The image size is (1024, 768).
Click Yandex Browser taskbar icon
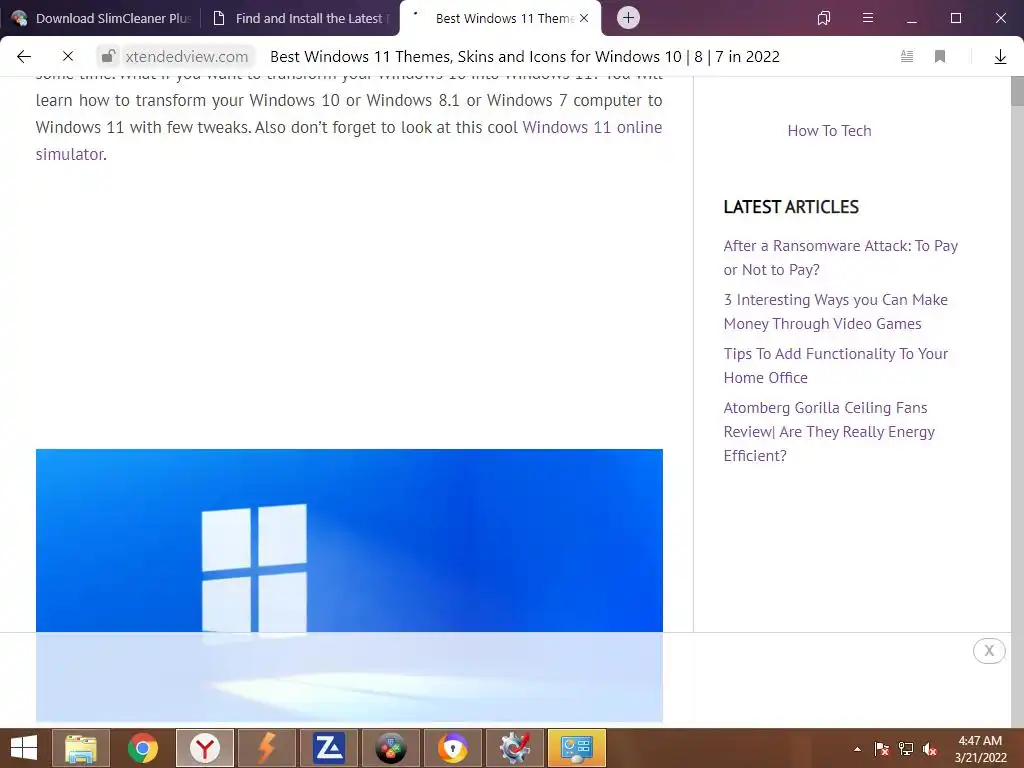(205, 748)
